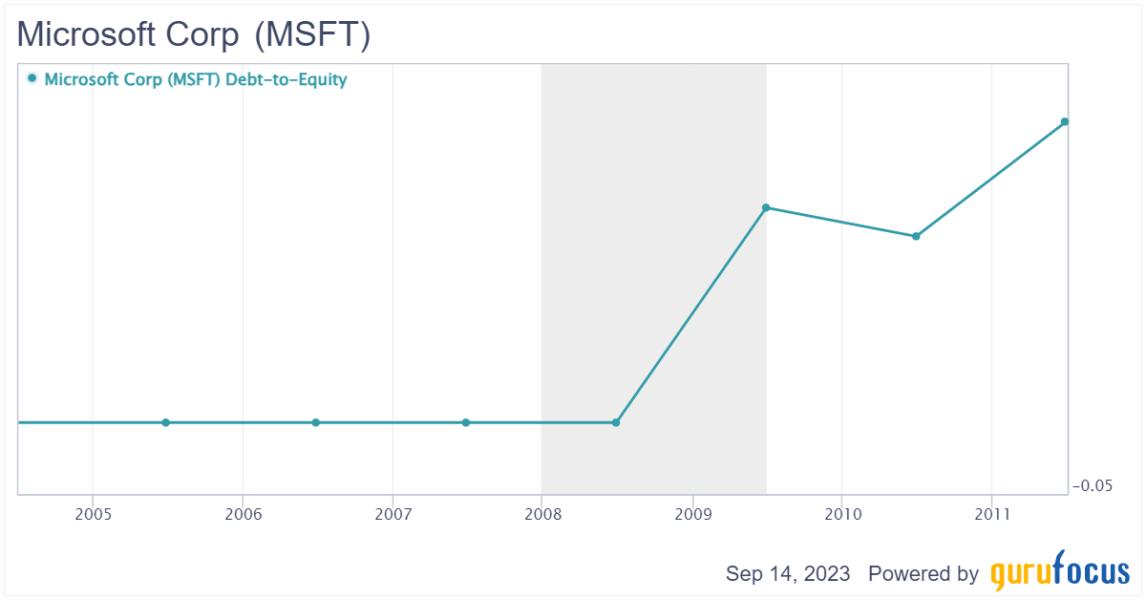This screenshot has width=1146, height=600.
Task: Click the Microsoft Corp (MSFT) title
Action: (194, 34)
